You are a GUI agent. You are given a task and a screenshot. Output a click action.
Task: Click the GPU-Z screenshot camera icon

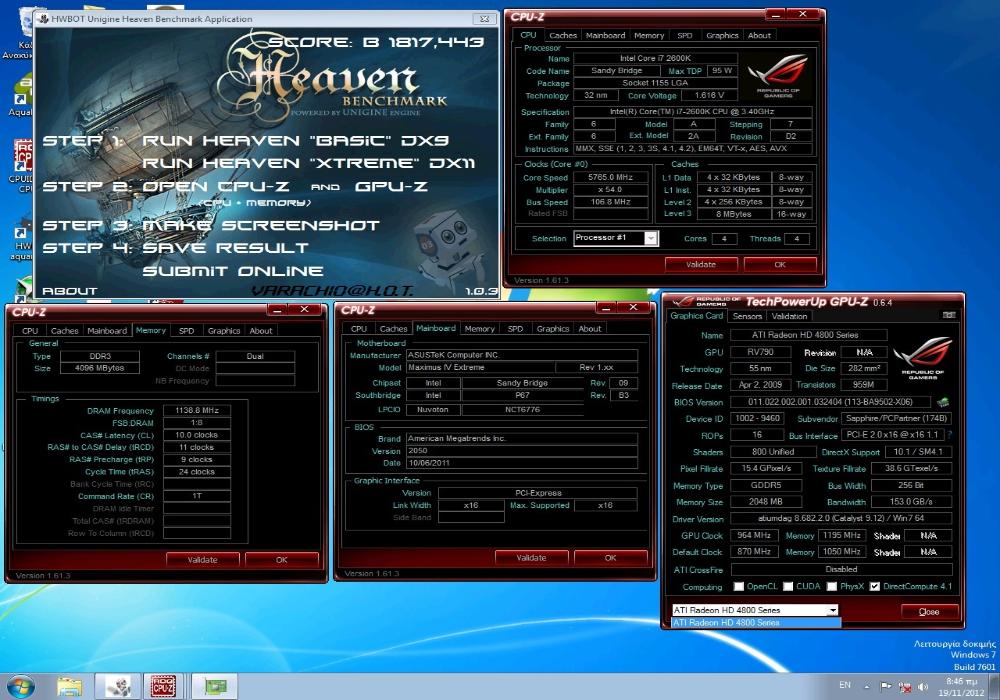coord(948,315)
